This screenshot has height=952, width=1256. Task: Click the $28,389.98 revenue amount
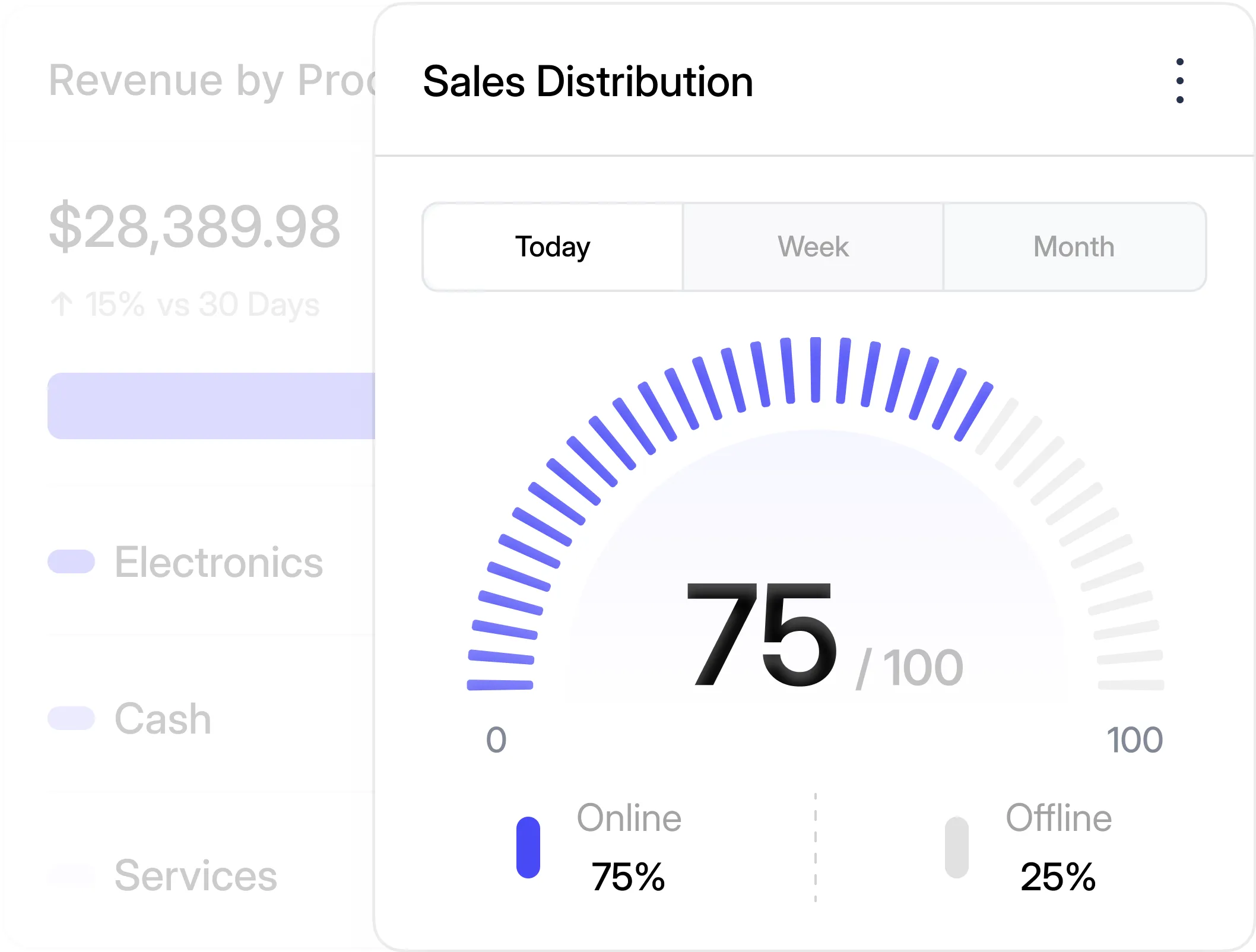click(x=195, y=227)
